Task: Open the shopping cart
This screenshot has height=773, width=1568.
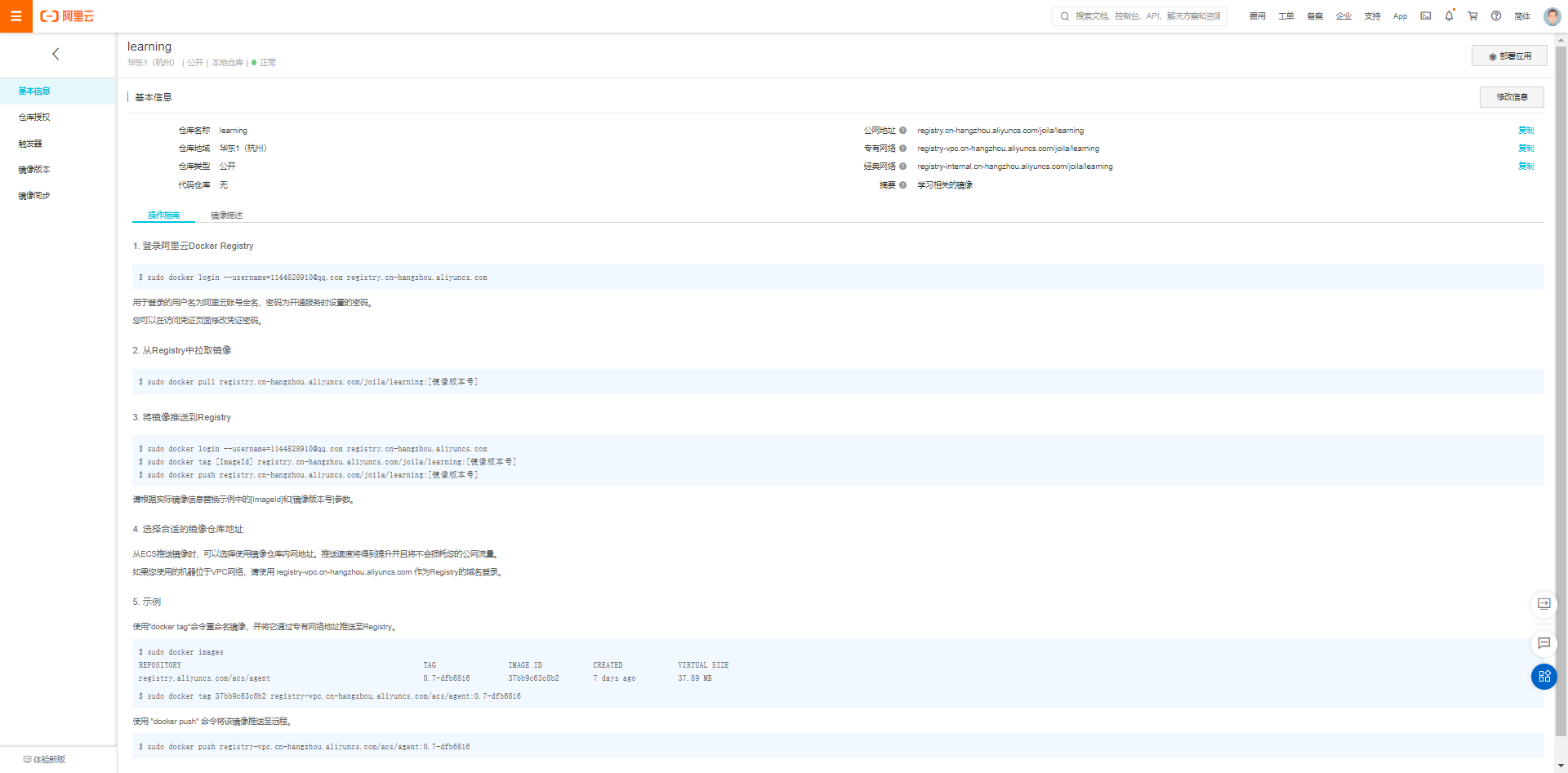Action: point(1472,16)
